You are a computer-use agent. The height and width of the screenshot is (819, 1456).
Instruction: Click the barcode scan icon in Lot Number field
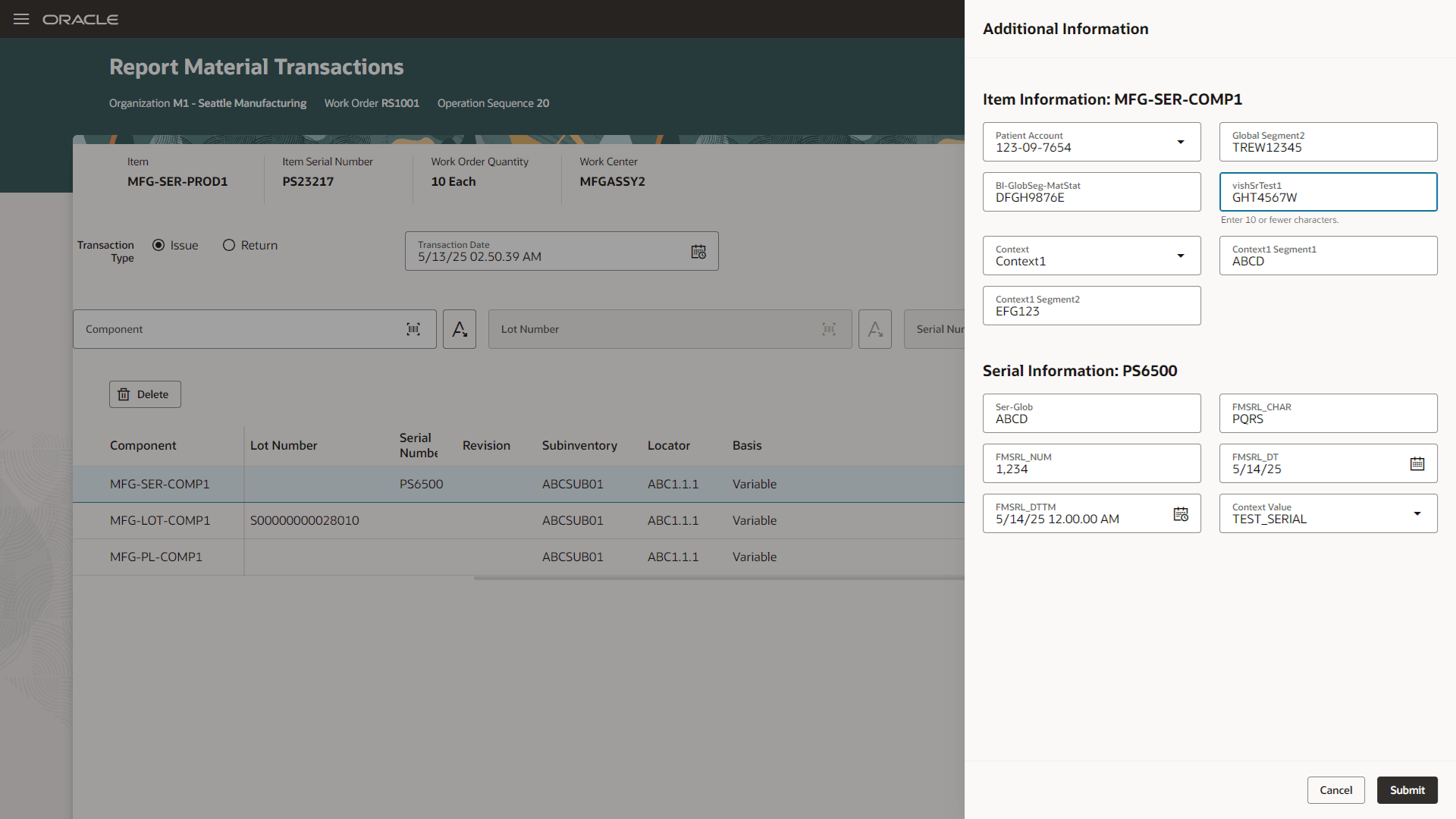click(828, 329)
